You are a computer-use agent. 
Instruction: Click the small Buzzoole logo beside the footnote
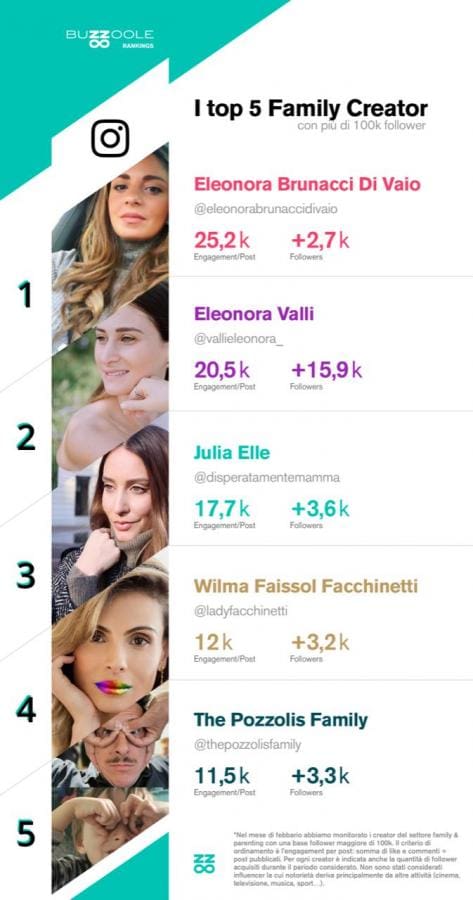[205, 863]
